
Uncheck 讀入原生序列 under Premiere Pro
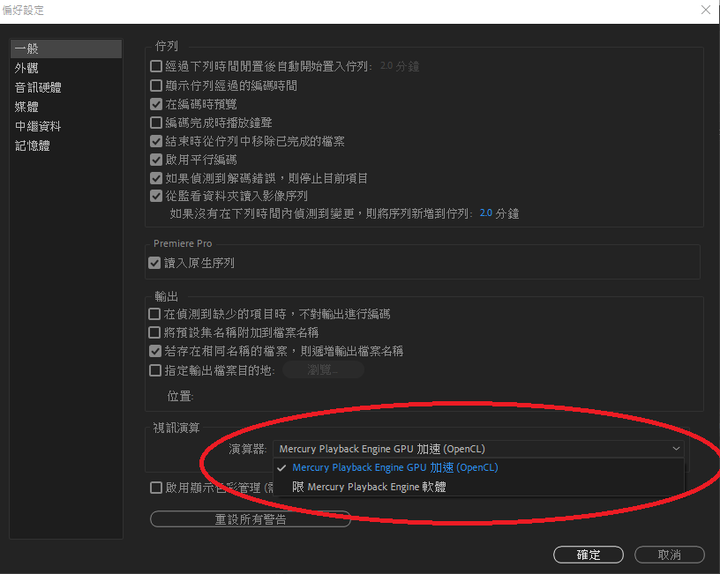point(154,263)
